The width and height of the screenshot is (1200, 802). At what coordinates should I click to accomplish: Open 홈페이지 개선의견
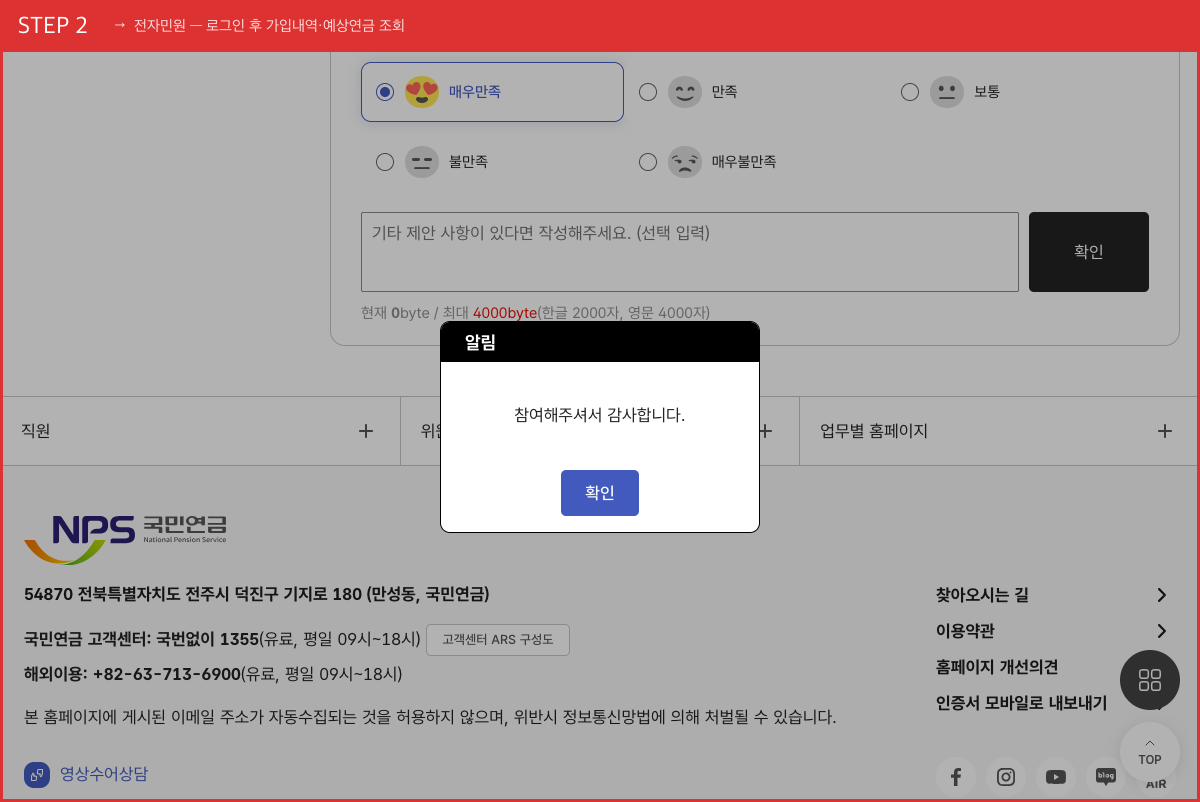coord(997,667)
